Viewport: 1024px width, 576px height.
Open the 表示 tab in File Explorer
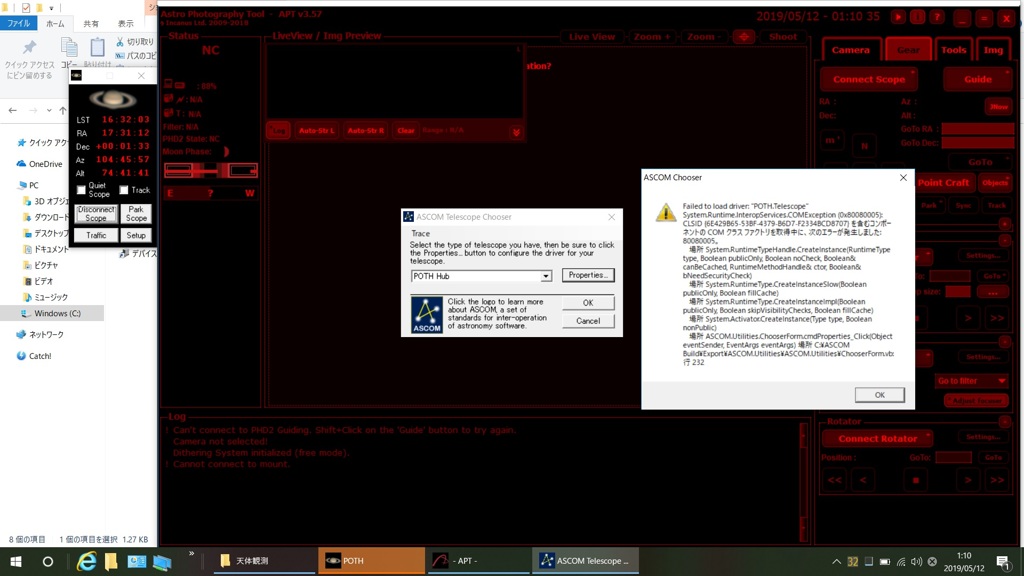coord(125,24)
